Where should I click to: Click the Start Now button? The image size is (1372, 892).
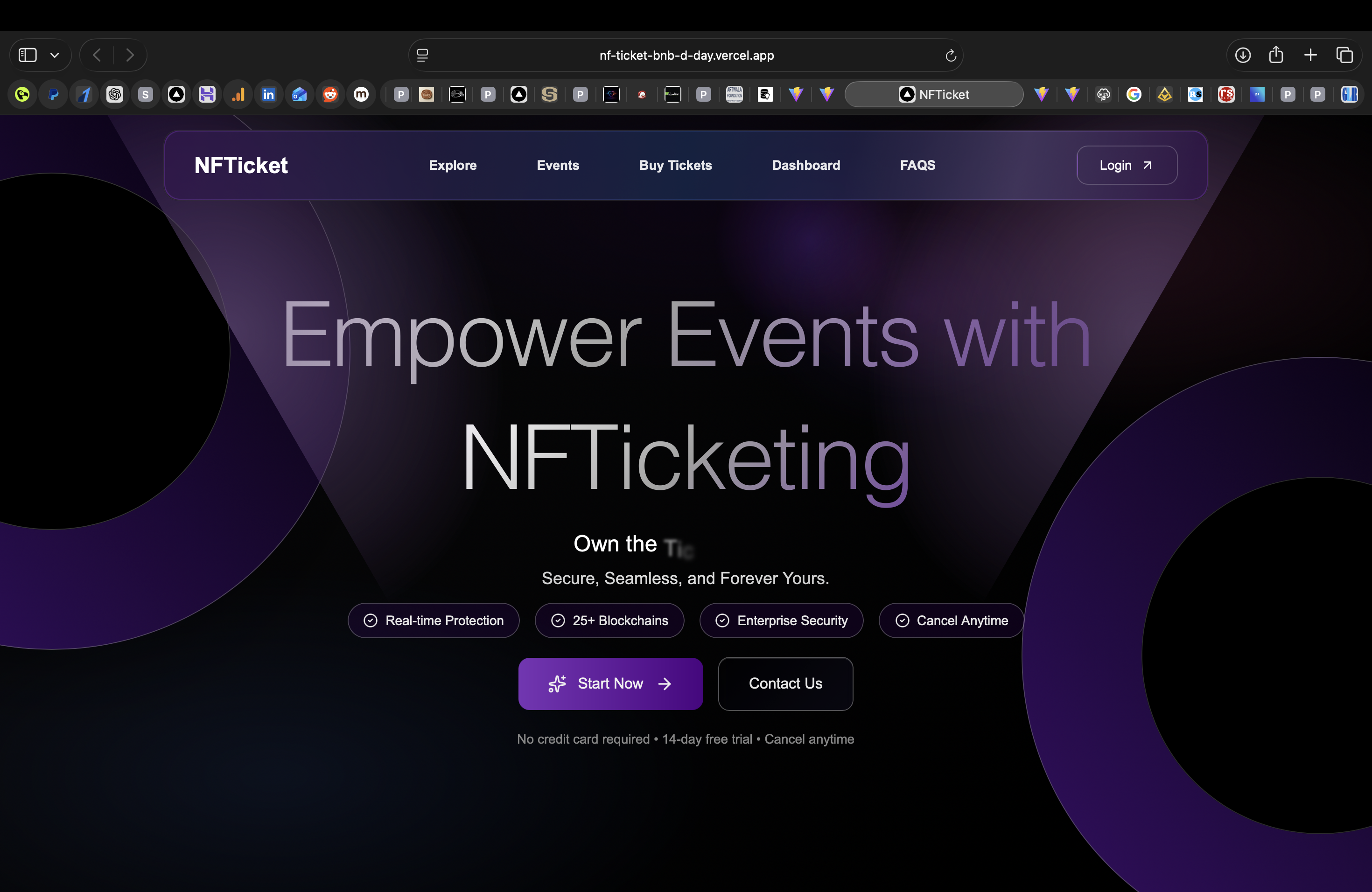coord(610,683)
